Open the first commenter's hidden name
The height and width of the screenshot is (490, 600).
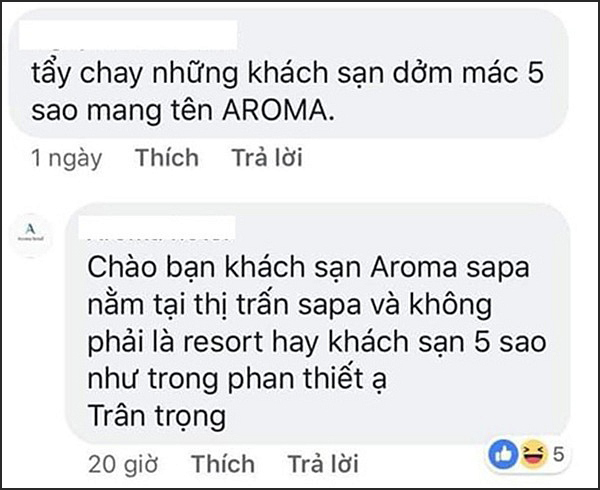(128, 35)
